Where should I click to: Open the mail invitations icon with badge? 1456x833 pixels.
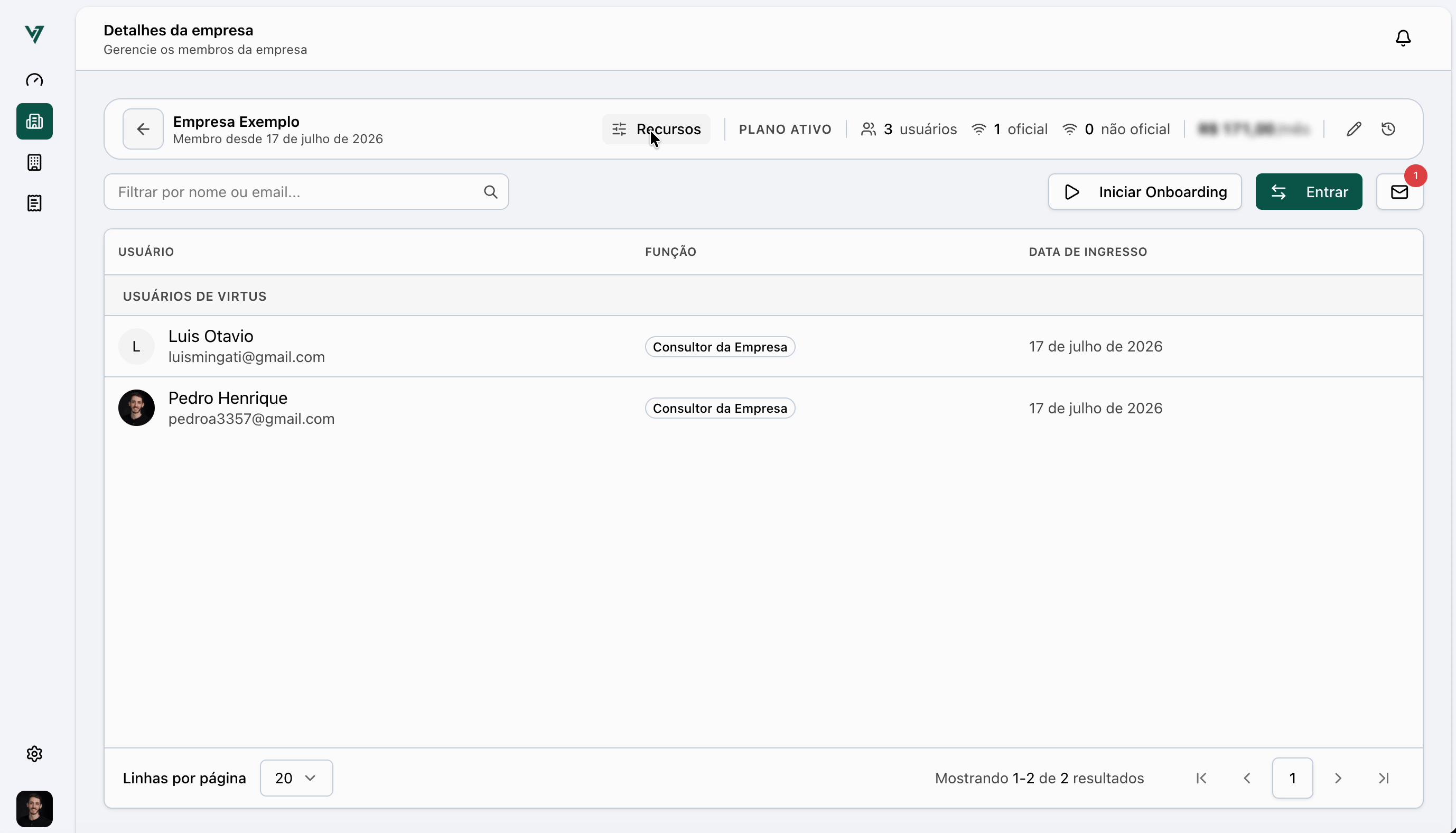(1399, 192)
